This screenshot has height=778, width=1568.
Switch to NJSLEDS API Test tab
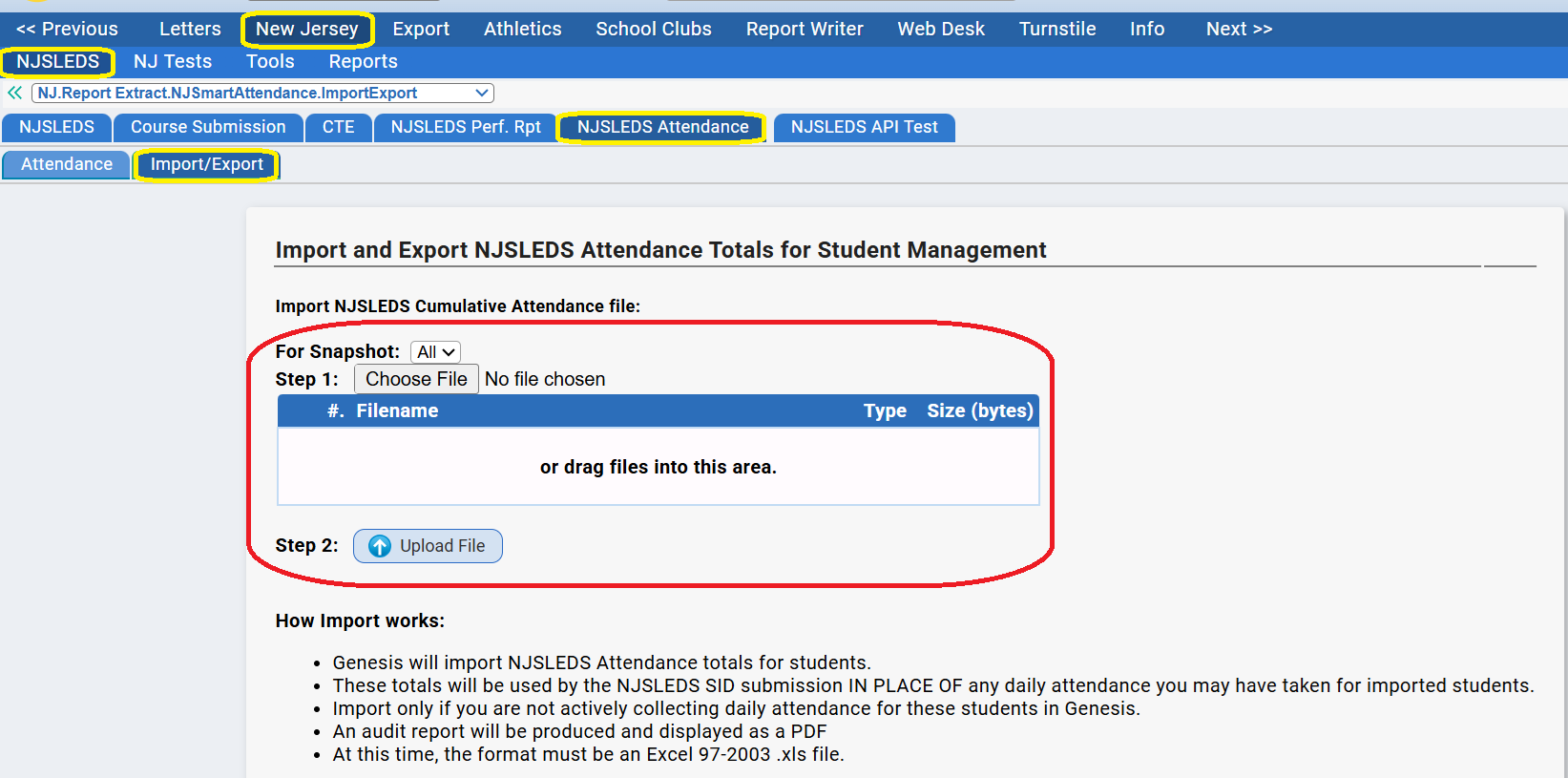(864, 127)
